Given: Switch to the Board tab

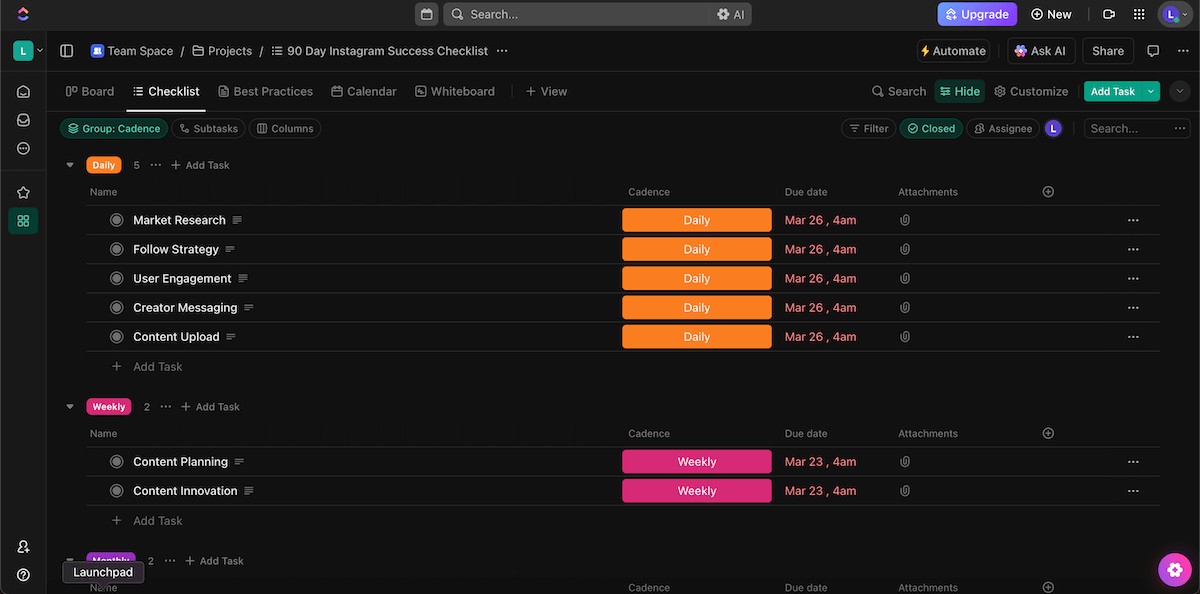Looking at the screenshot, I should tap(90, 91).
